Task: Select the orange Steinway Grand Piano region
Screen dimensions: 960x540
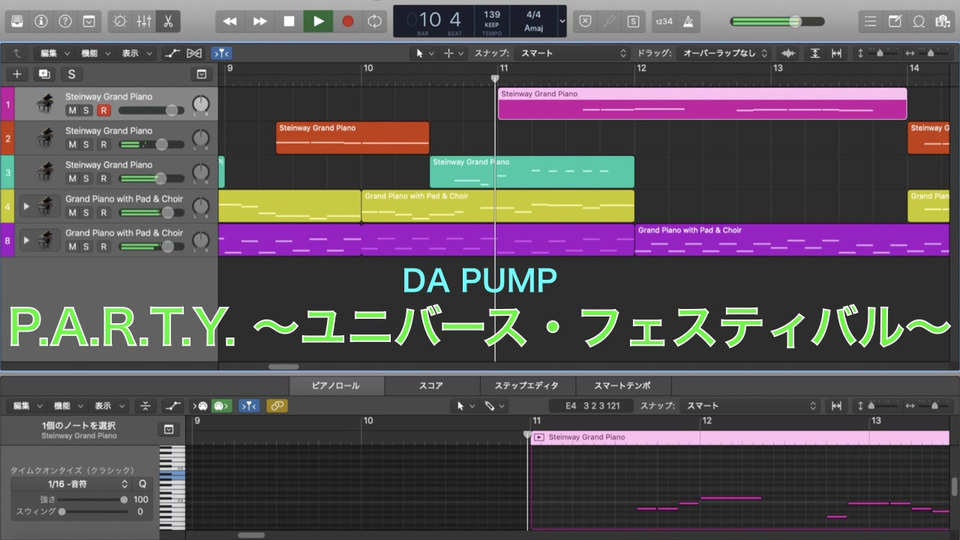Action: coord(352,137)
